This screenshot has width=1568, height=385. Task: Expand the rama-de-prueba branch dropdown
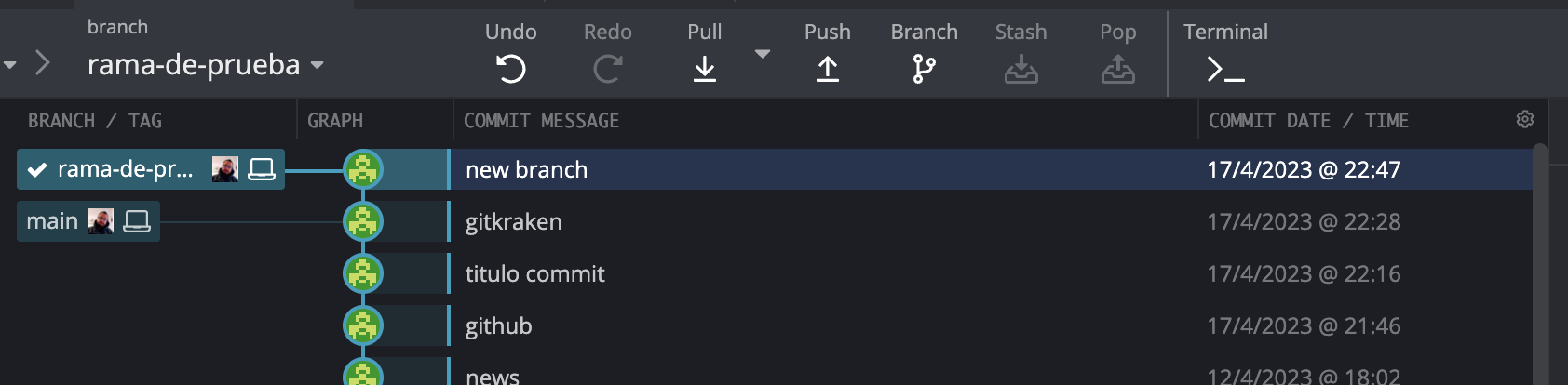pyautogui.click(x=318, y=65)
